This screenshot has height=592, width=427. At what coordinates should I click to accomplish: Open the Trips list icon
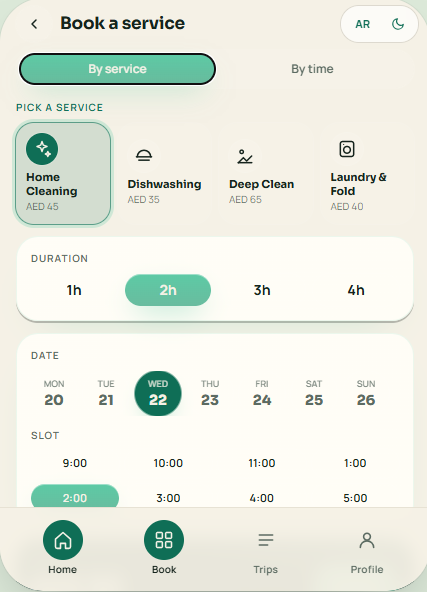click(266, 540)
